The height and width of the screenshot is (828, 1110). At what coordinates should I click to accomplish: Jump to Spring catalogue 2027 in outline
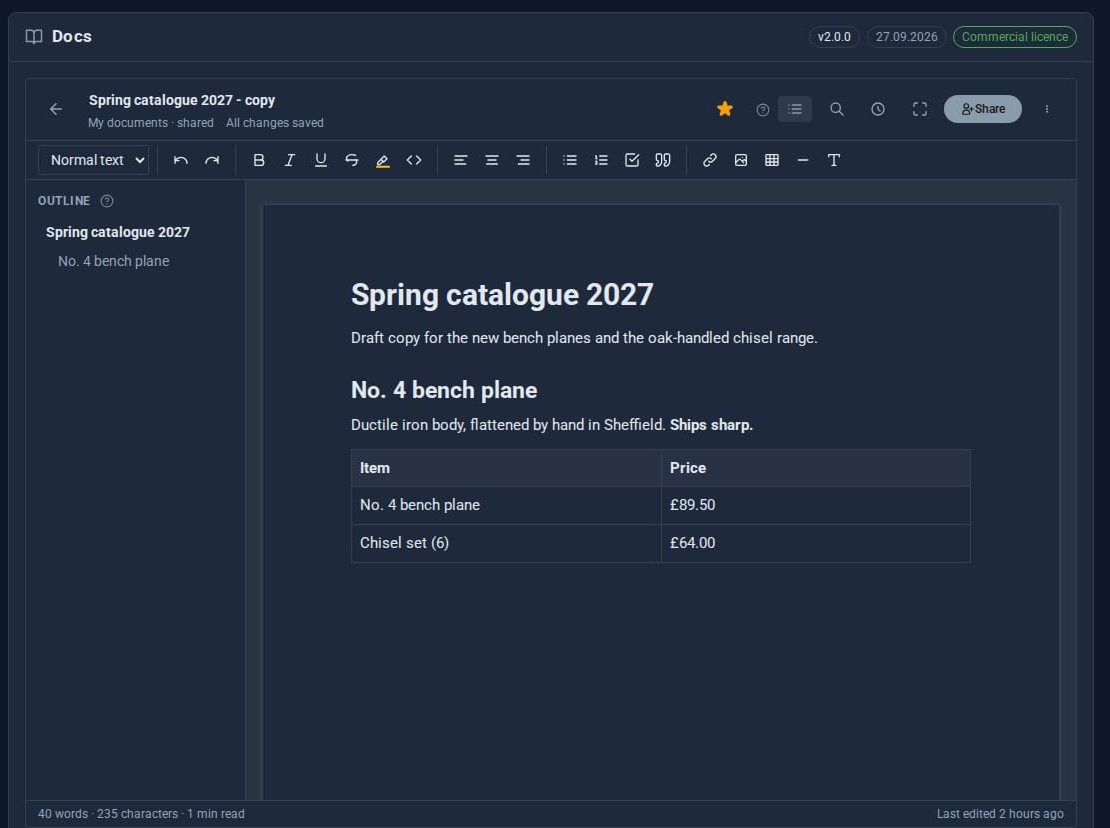coord(118,232)
